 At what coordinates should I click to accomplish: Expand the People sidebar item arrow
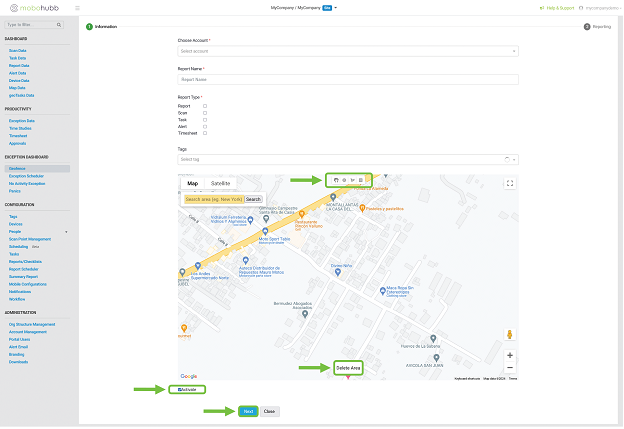pyautogui.click(x=66, y=231)
